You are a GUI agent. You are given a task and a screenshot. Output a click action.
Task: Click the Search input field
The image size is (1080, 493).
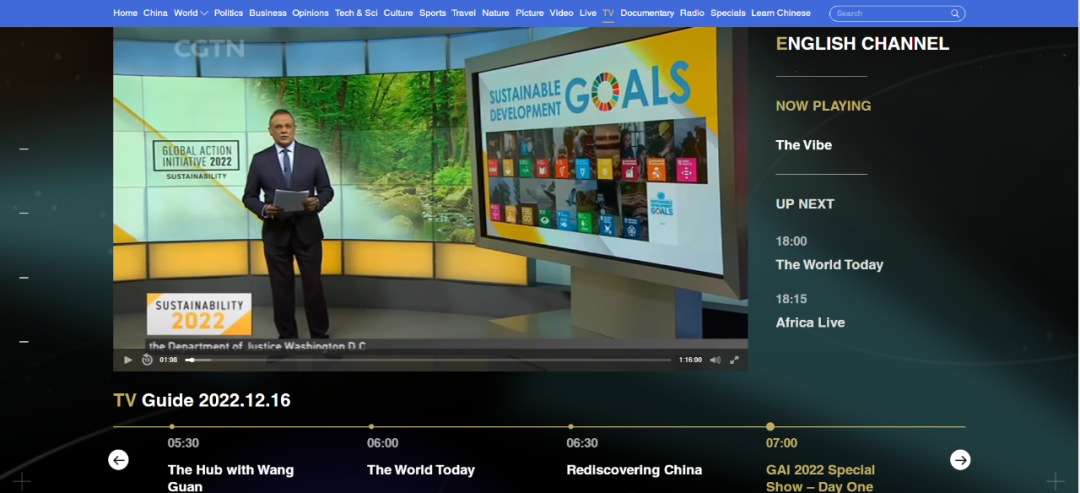coord(890,14)
